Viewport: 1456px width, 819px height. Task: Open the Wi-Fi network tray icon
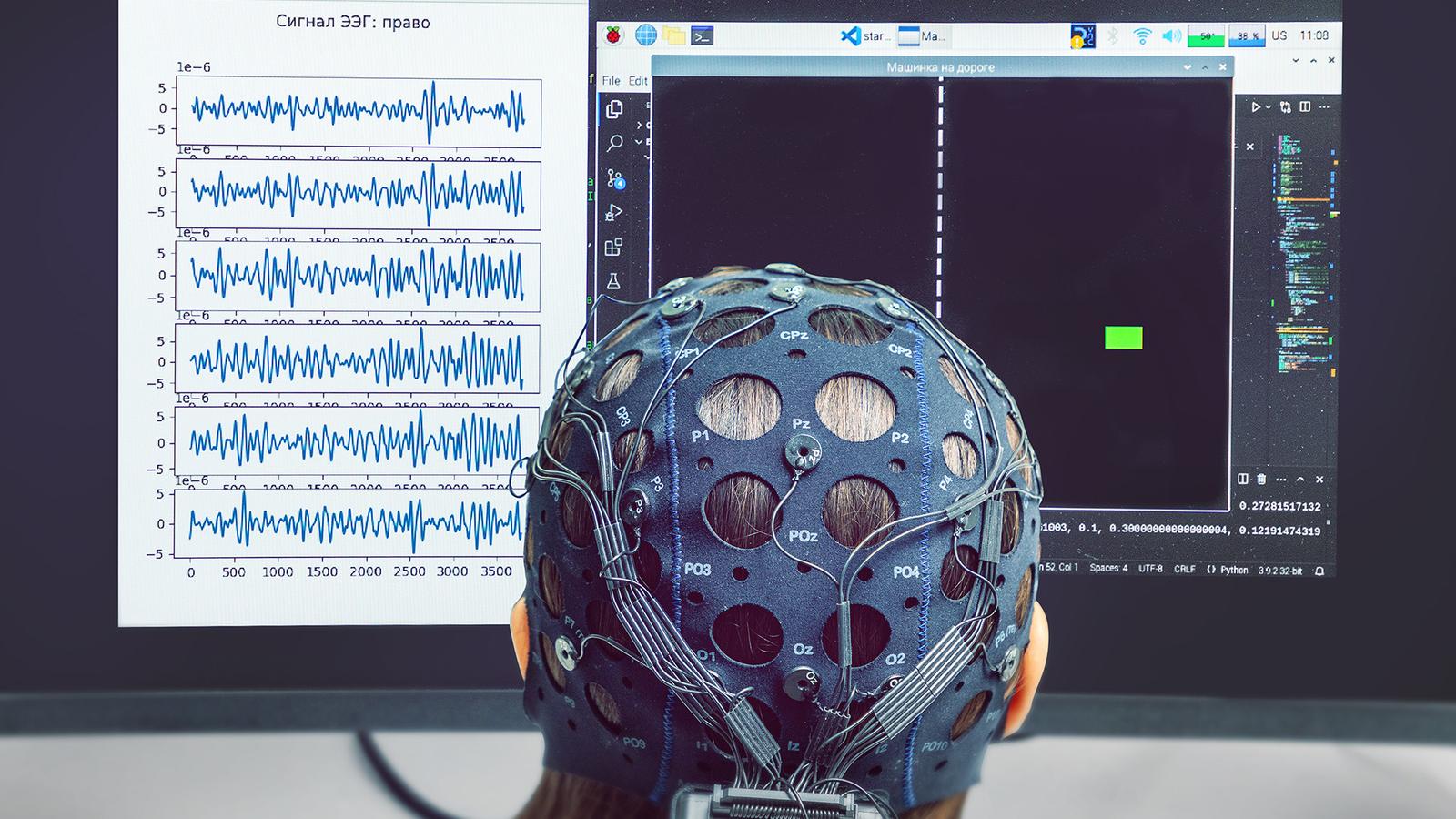[x=1142, y=36]
